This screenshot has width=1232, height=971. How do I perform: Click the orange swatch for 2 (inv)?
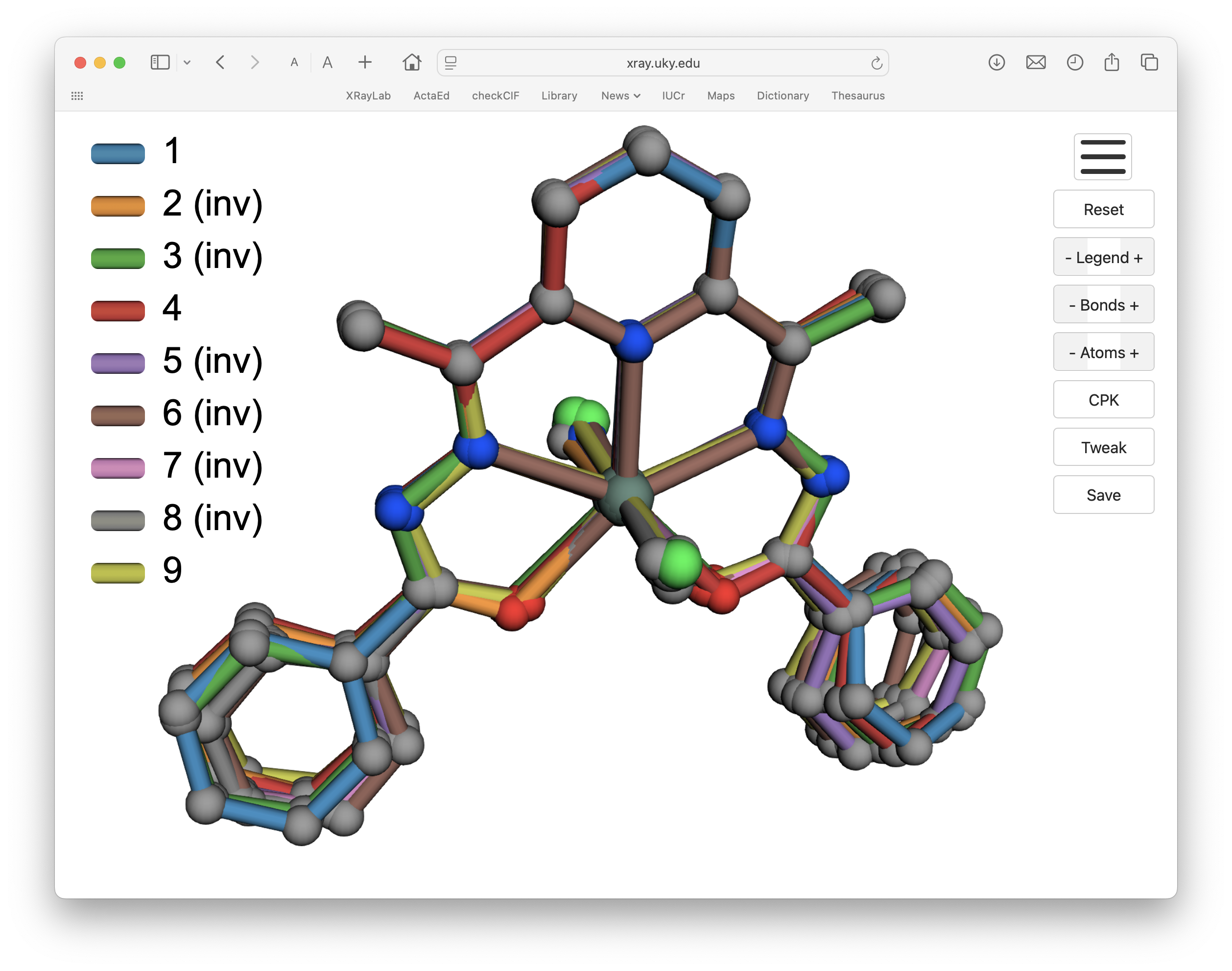click(118, 206)
